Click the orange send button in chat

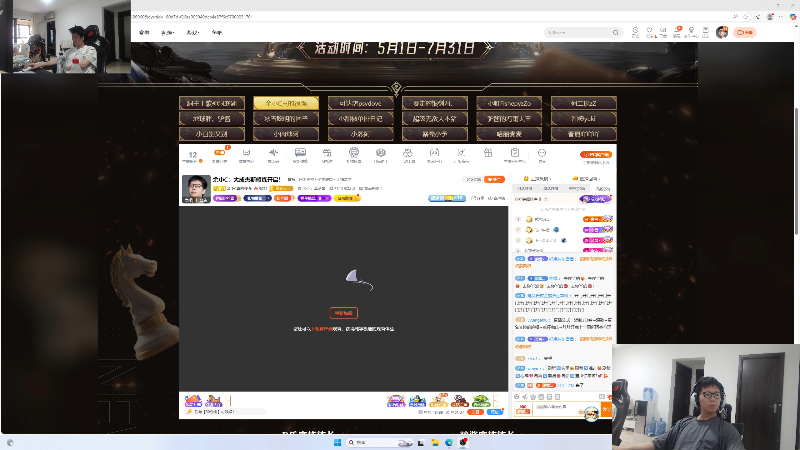tap(606, 409)
